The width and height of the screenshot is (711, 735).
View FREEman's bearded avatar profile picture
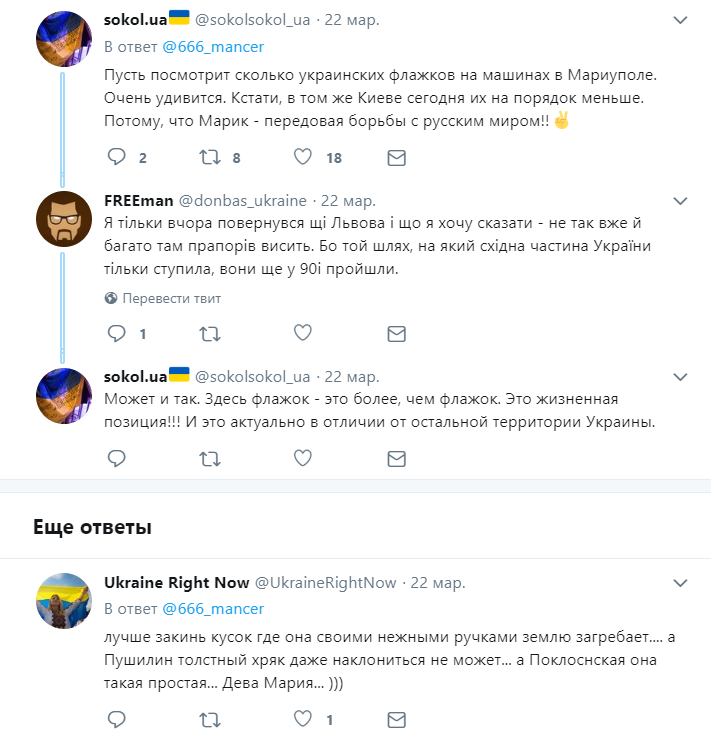[64, 219]
